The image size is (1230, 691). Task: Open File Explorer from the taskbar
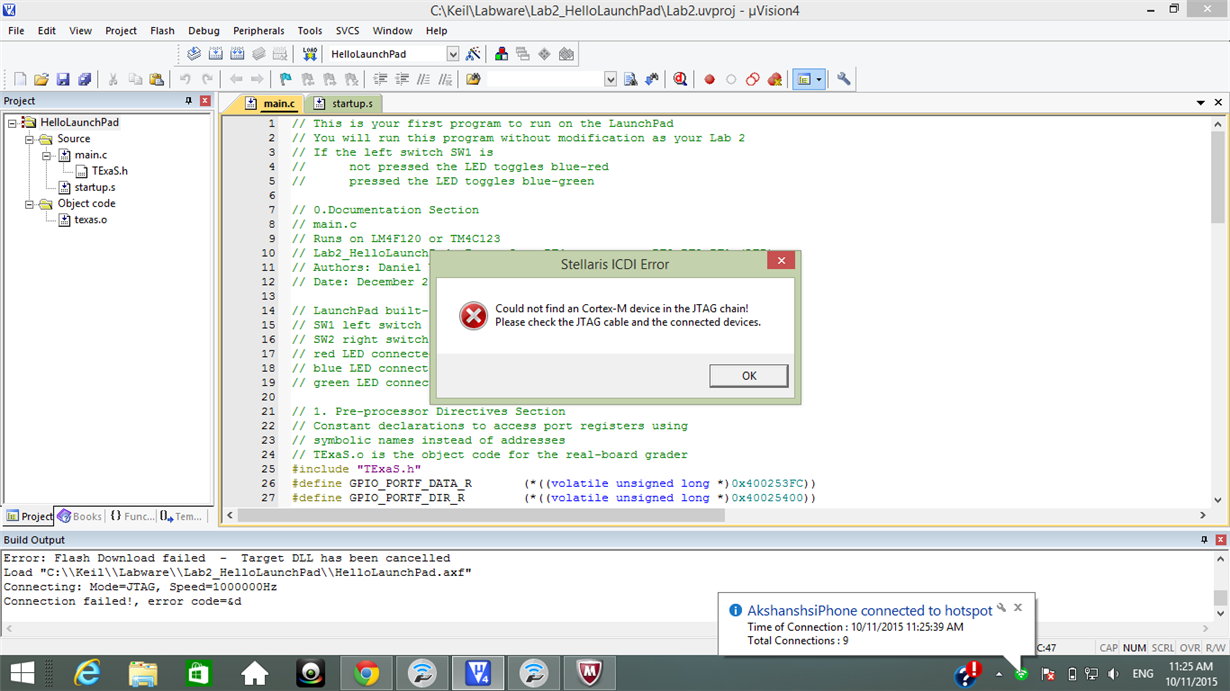143,673
